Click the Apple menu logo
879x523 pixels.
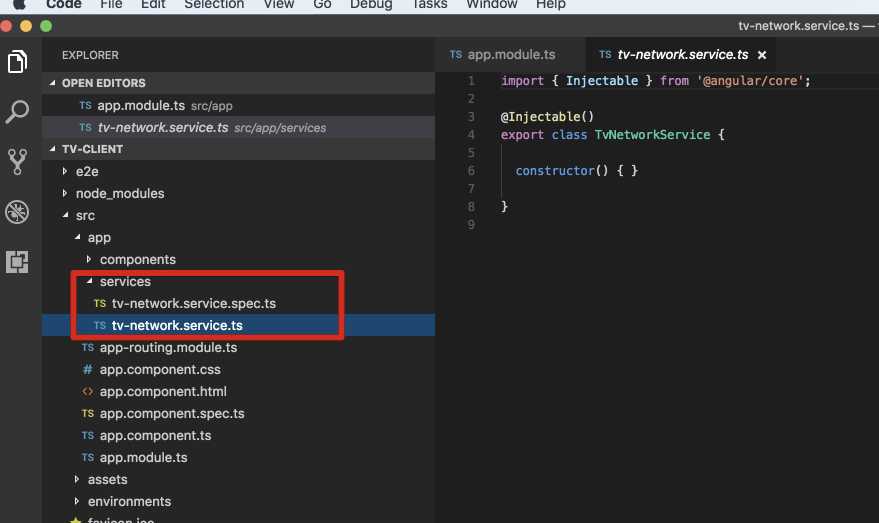pyautogui.click(x=19, y=4)
